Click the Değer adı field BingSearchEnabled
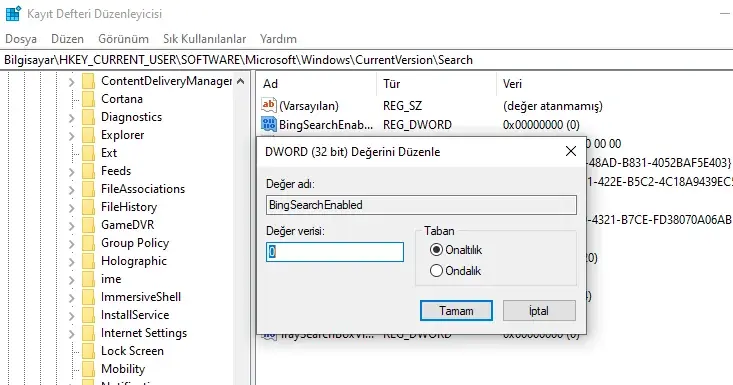 point(421,205)
